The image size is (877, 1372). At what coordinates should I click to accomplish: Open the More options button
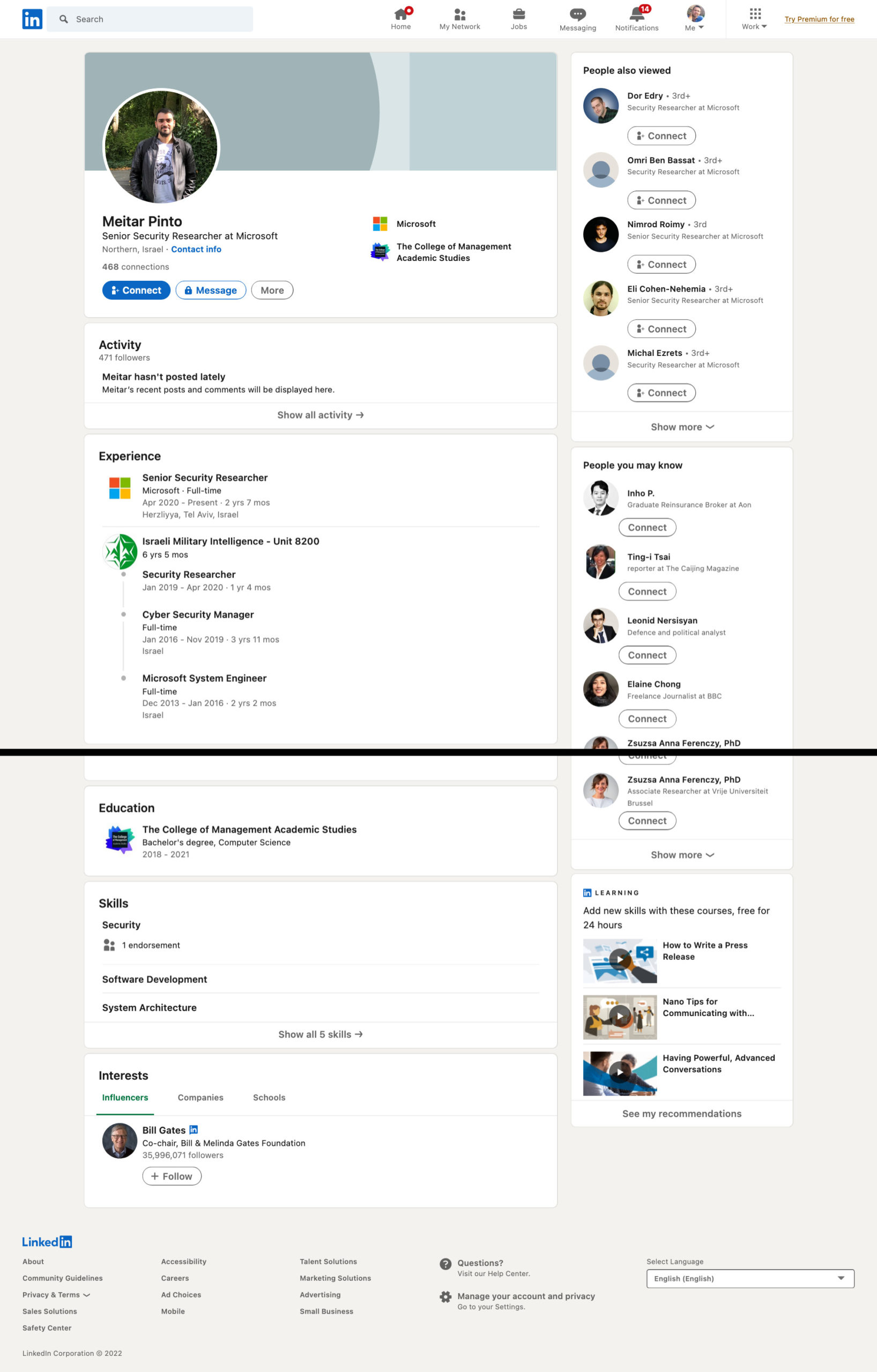coord(272,290)
